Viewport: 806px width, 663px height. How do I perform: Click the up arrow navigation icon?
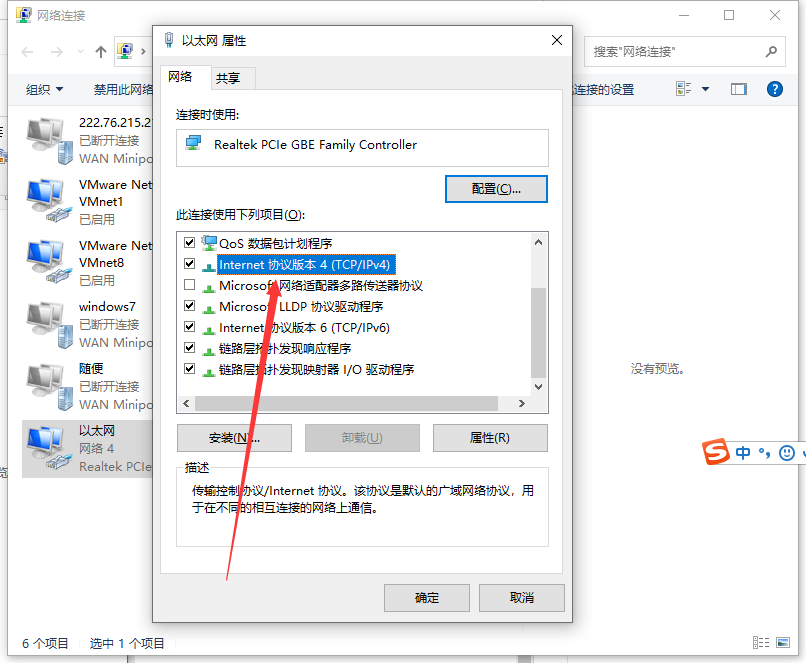tap(101, 51)
